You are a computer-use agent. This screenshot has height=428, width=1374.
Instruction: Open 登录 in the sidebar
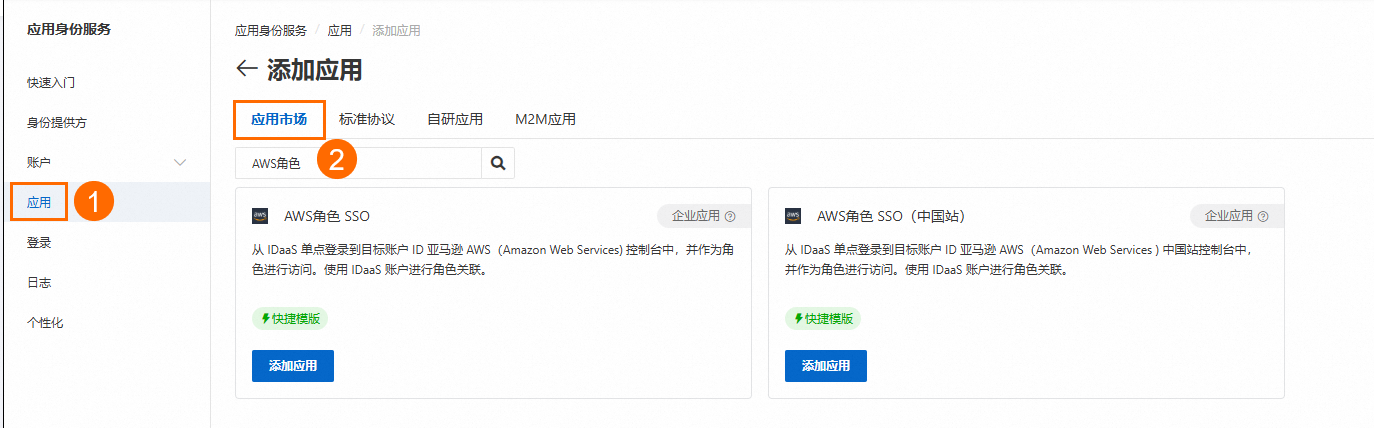39,242
